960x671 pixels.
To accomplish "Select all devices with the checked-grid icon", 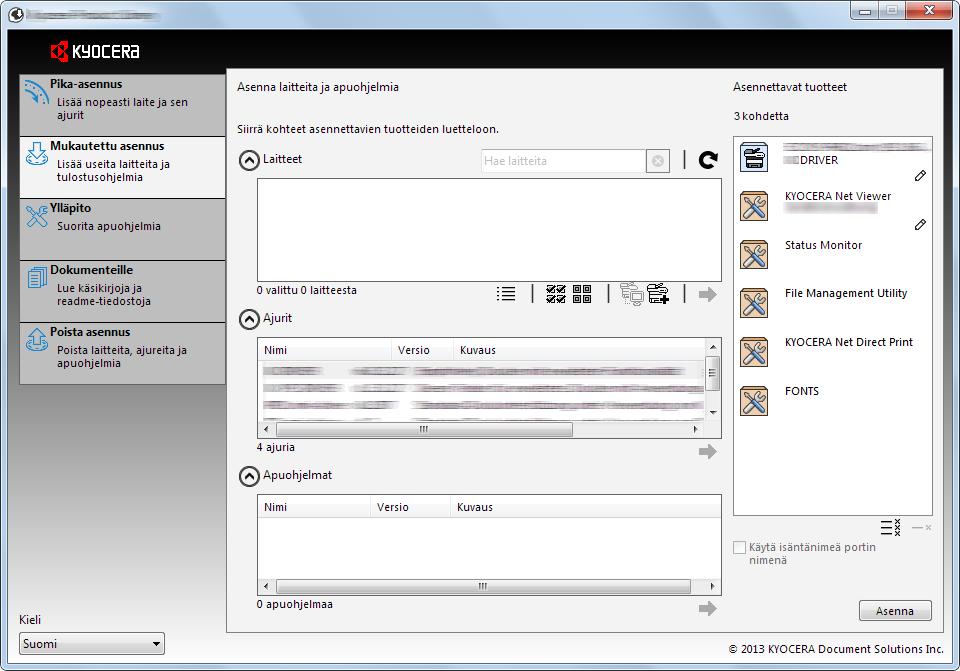I will tap(556, 294).
